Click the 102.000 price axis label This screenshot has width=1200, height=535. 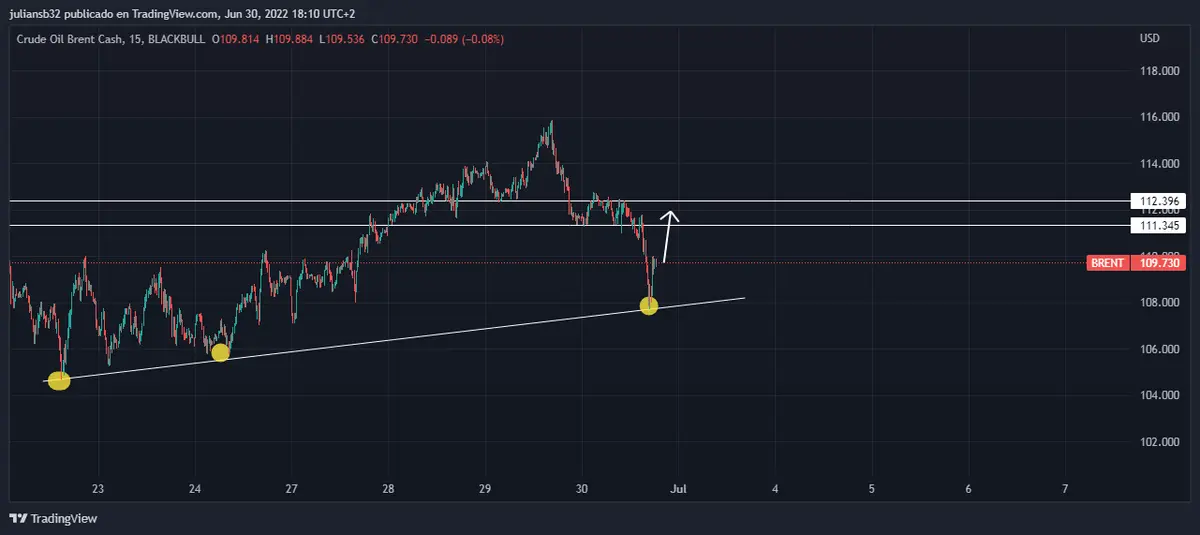tap(1158, 442)
